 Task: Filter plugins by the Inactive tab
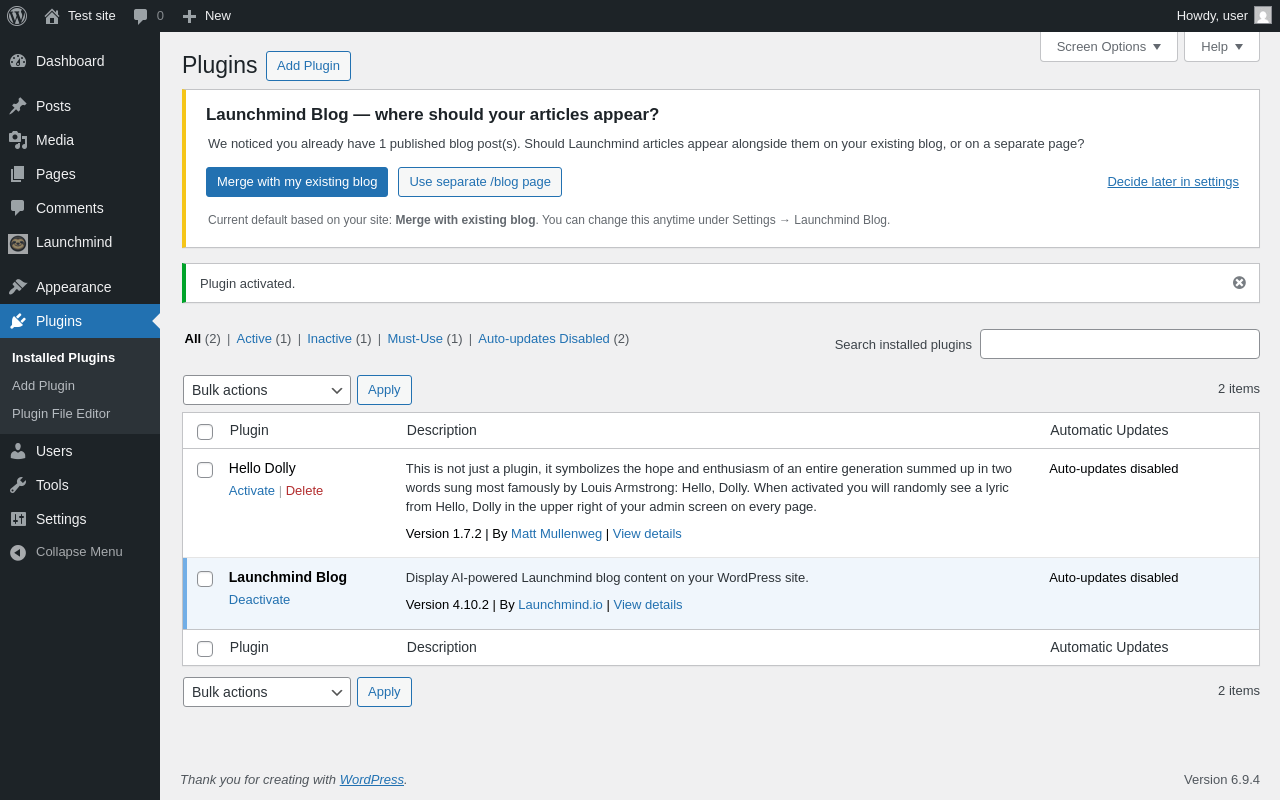329,339
